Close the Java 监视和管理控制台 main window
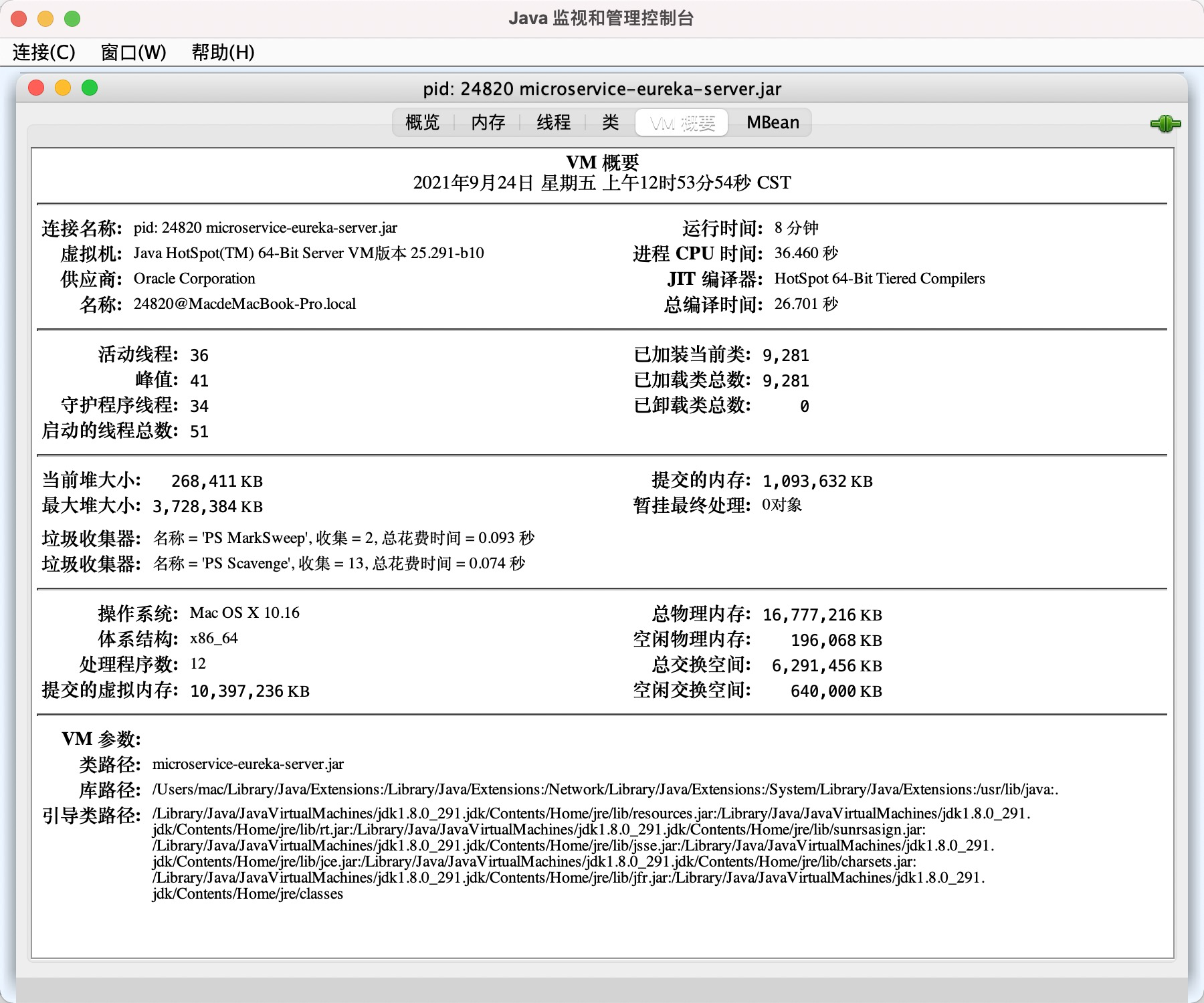1204x1003 pixels. [19, 19]
